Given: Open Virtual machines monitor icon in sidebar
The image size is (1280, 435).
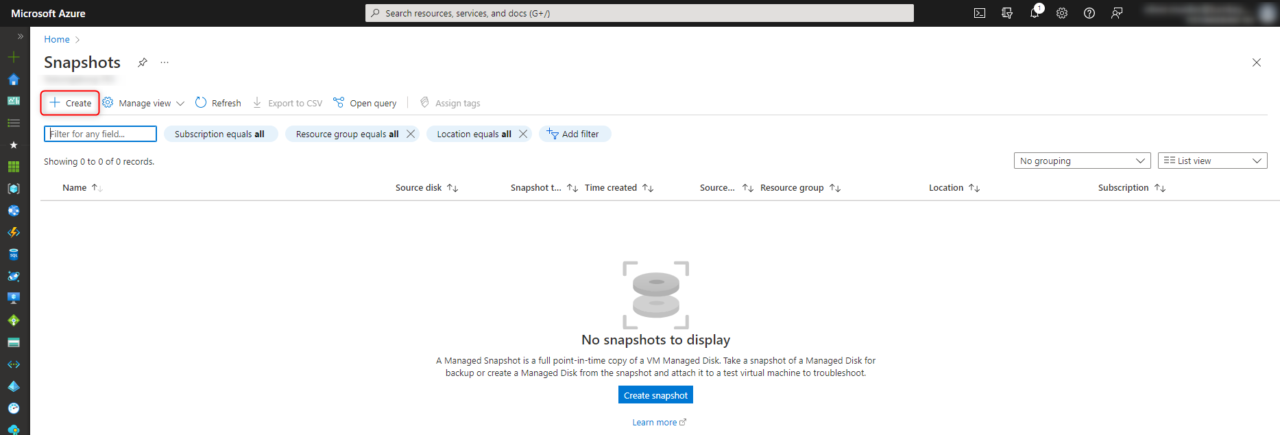Looking at the screenshot, I should click(x=14, y=298).
